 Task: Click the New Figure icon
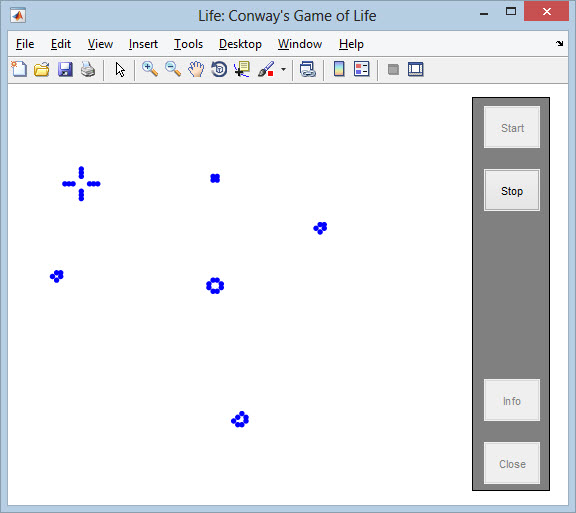(19, 69)
